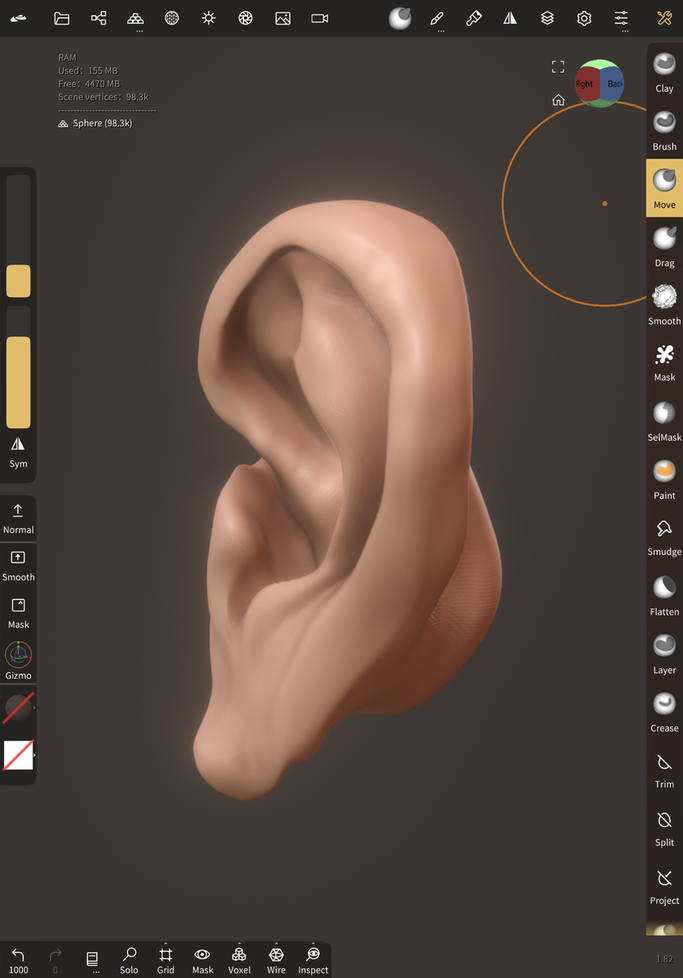The width and height of the screenshot is (683, 978).
Task: Open the camera settings menu
Action: click(320, 18)
